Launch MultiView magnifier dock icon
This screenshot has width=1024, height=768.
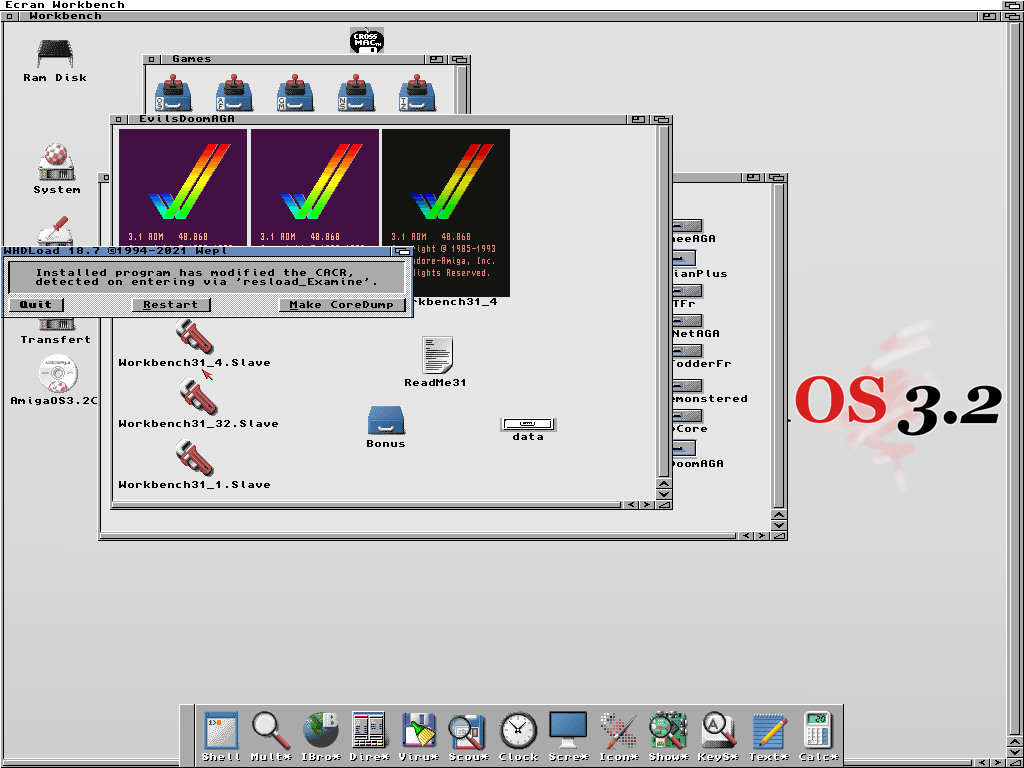click(x=271, y=729)
